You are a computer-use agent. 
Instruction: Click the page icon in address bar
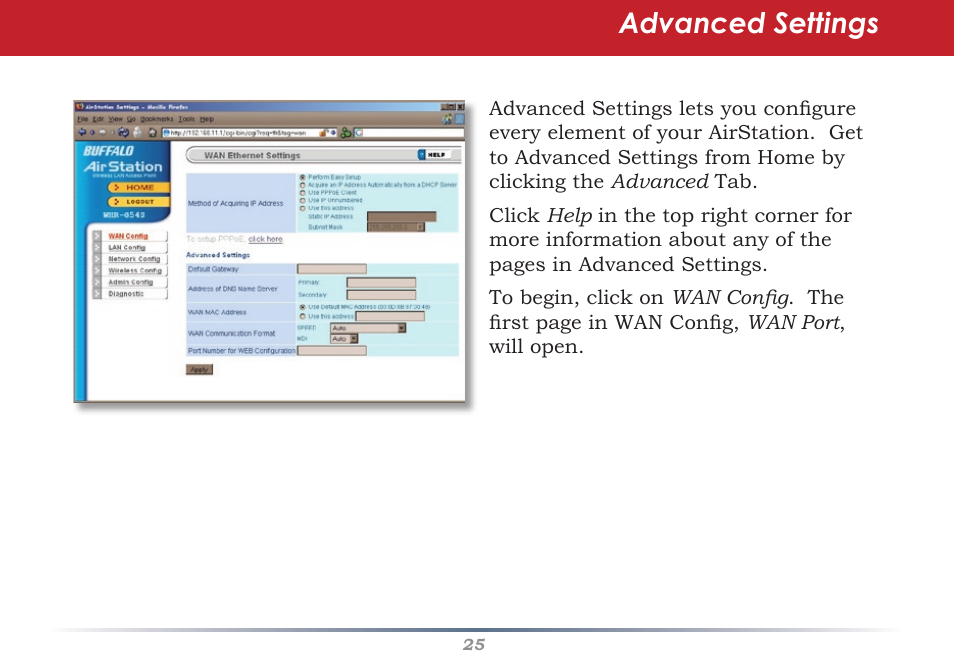(167, 132)
